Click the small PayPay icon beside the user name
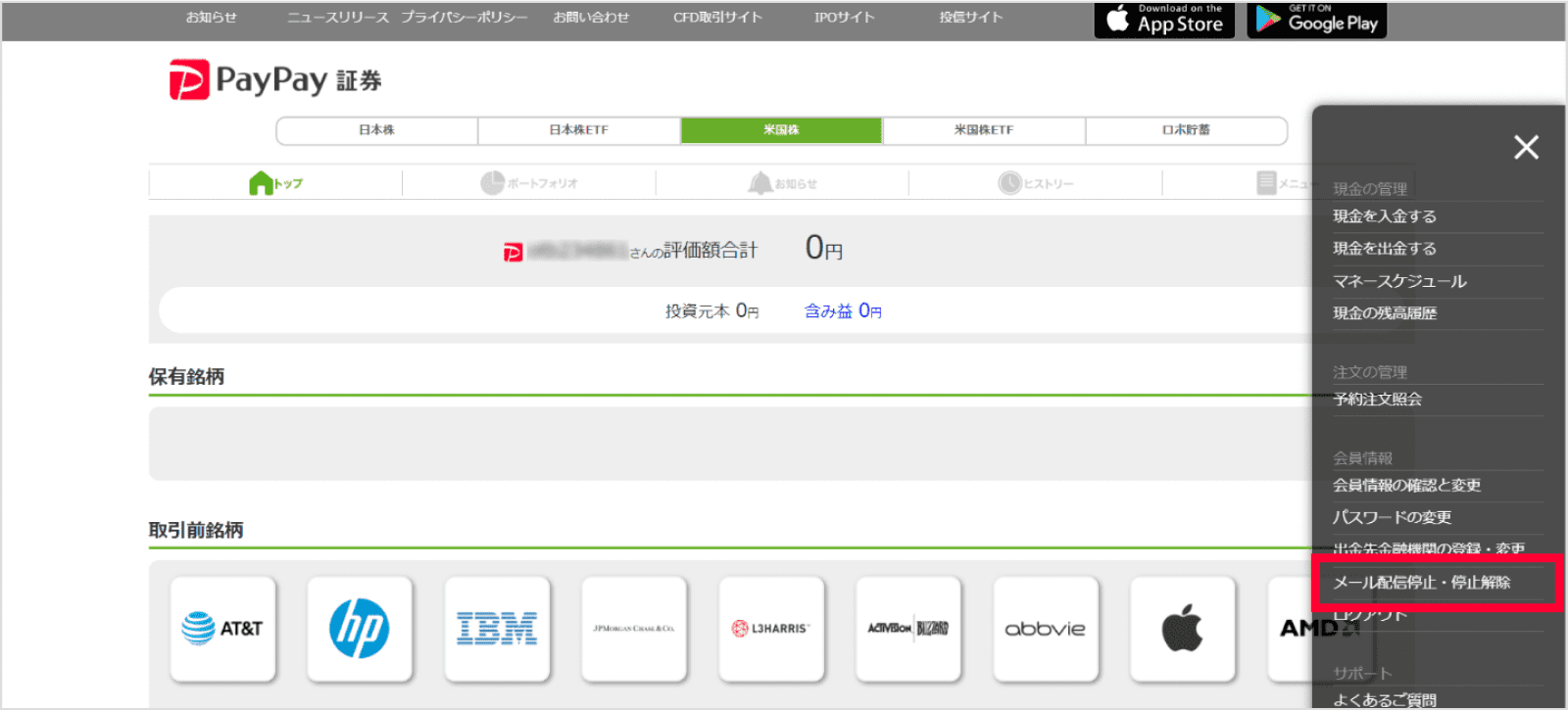Viewport: 1568px width, 710px height. pos(514,253)
